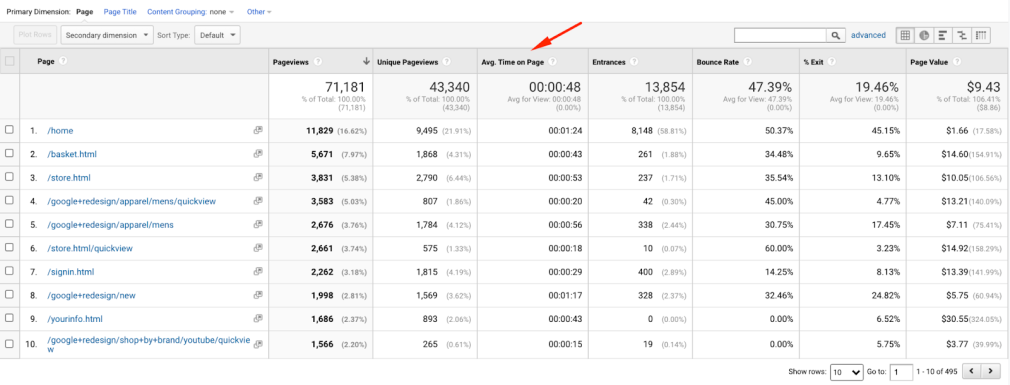Show help for Unique Pageviews column

(446, 62)
